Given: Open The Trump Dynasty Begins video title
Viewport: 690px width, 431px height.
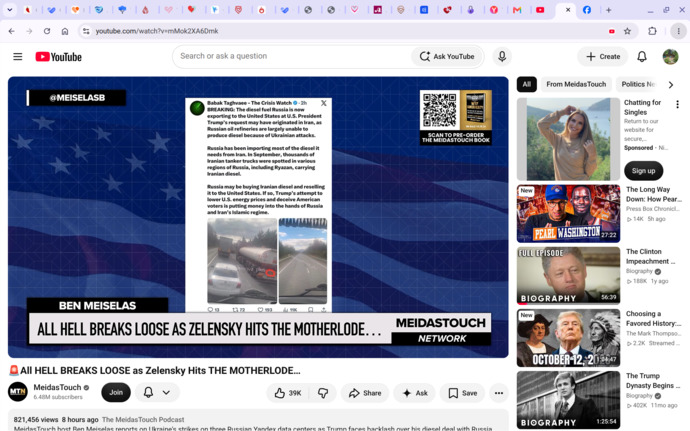Looking at the screenshot, I should [653, 380].
